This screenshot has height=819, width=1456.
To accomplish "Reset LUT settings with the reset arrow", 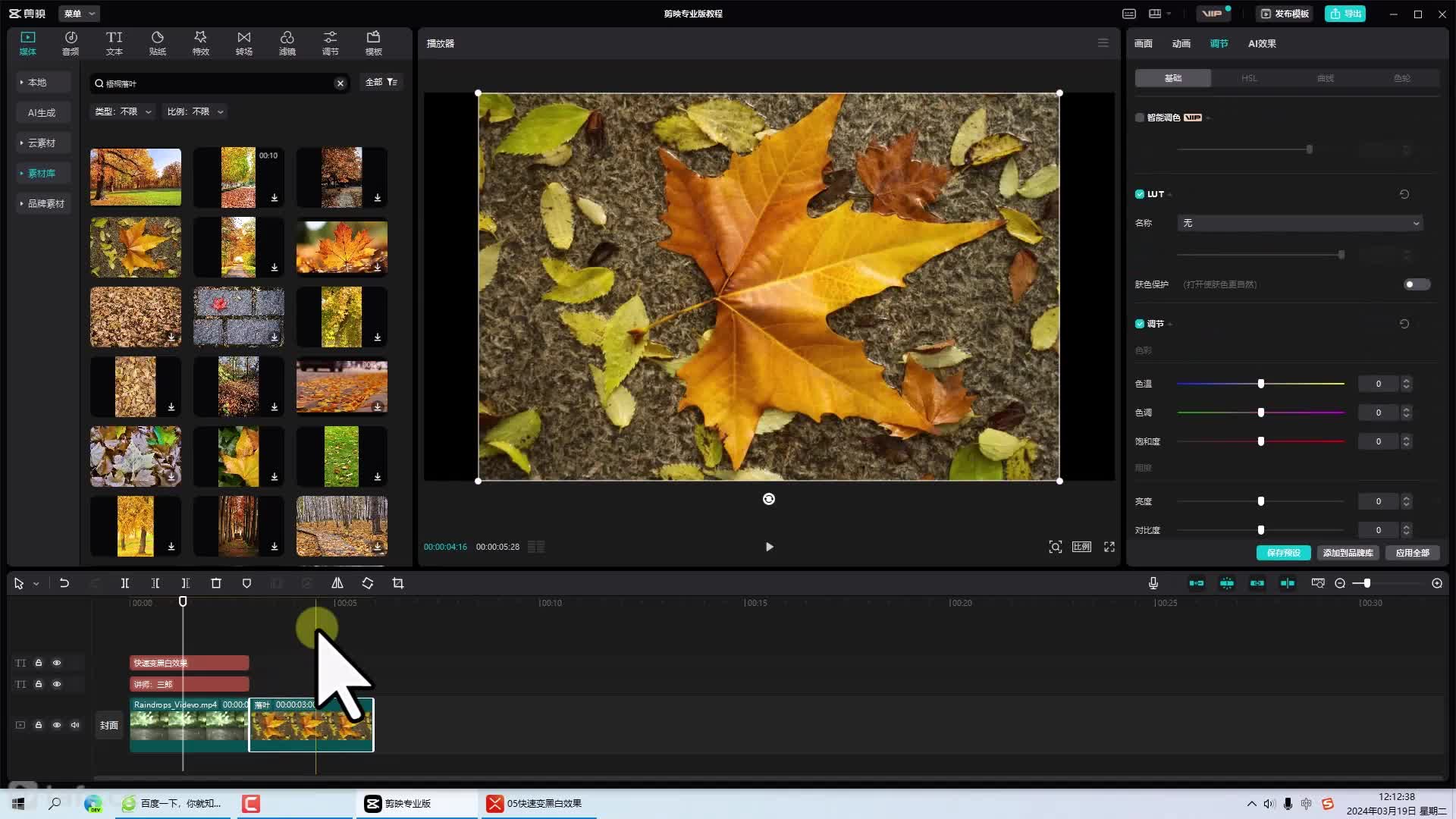I will [x=1404, y=194].
